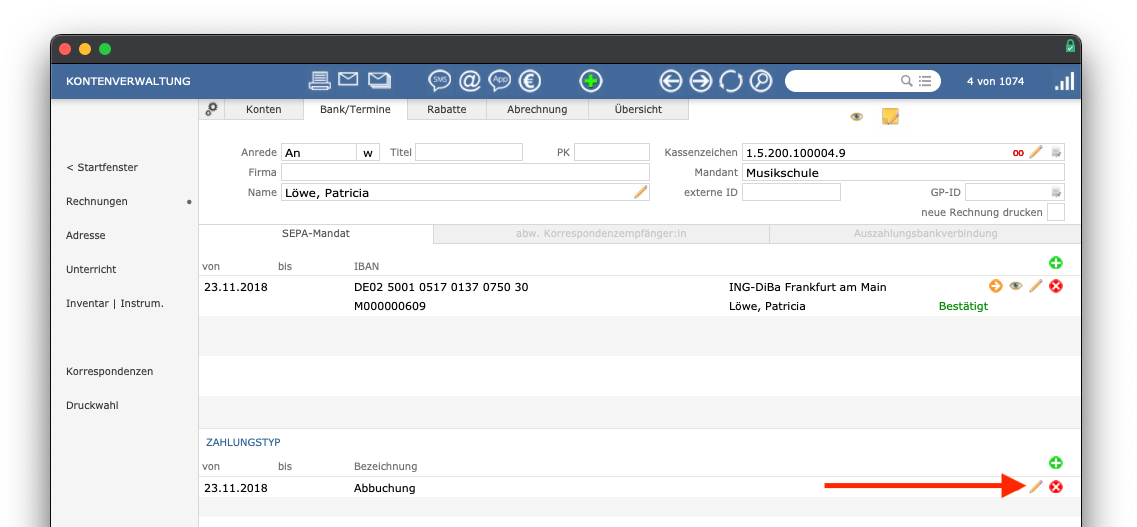Viewport: 1137px width, 527px height.
Task: Open Unterricht in the sidebar
Action: pos(91,269)
